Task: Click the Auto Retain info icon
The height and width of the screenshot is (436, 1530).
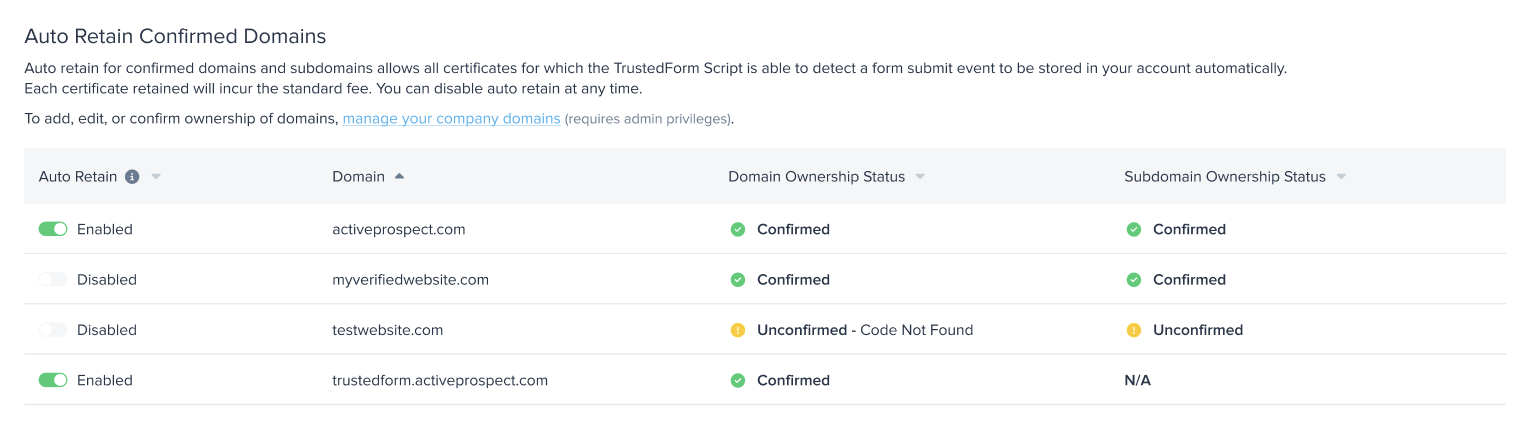Action: tap(132, 177)
